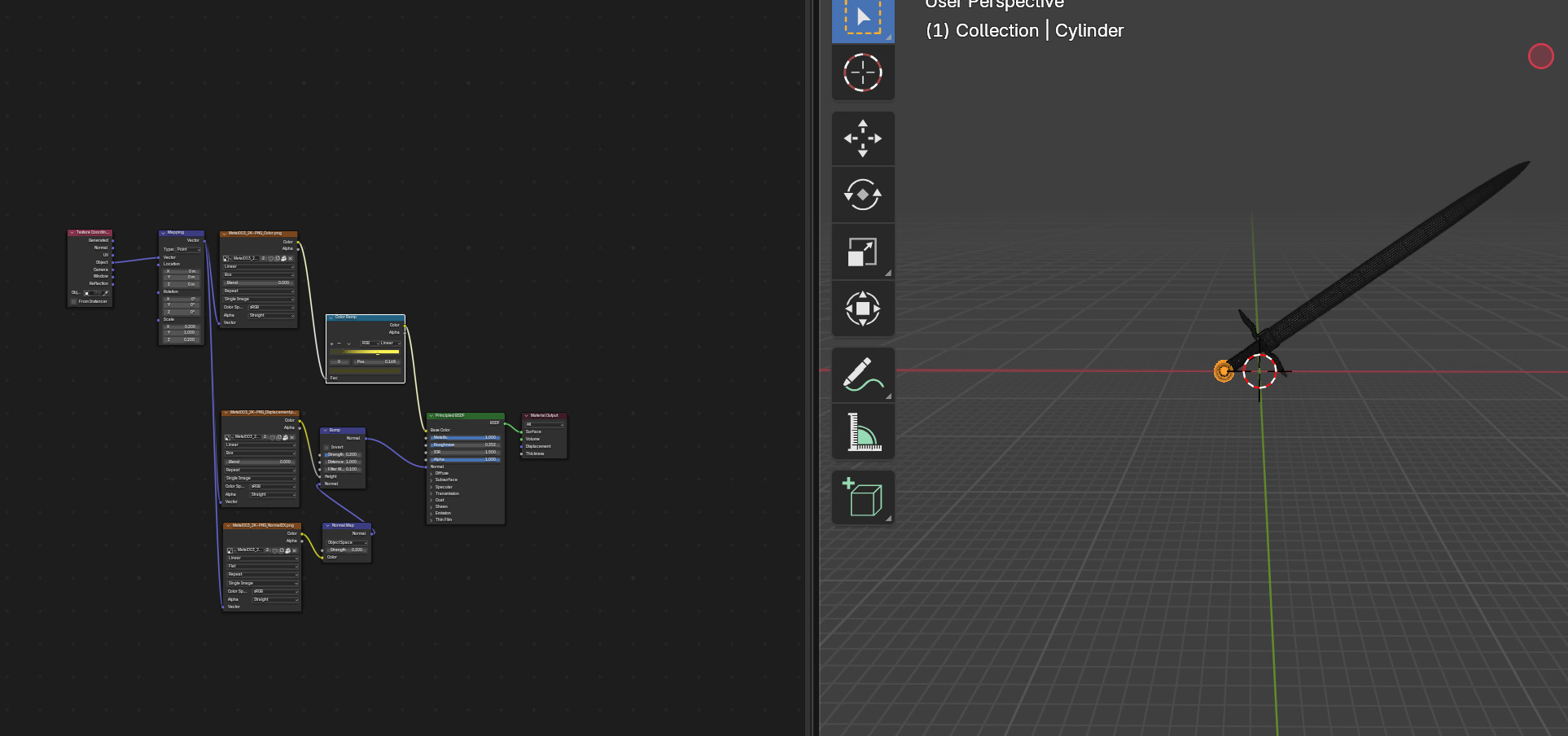The width and height of the screenshot is (1568, 736).
Task: Toggle fake user on NormalDX texture image
Action: [x=275, y=550]
